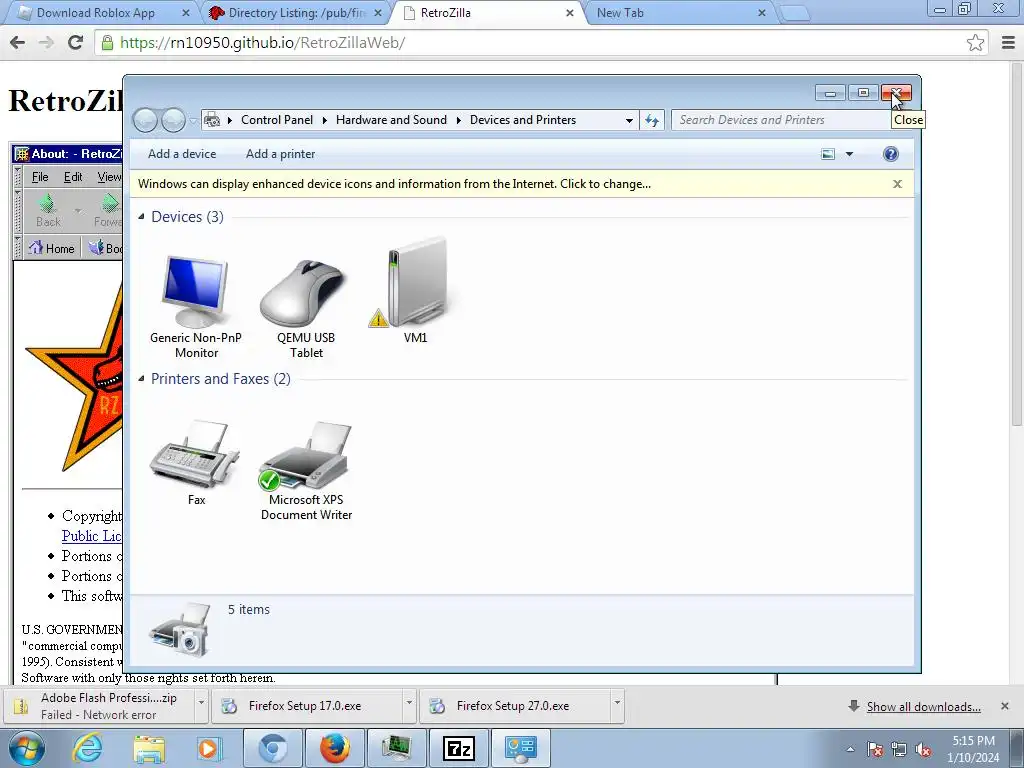
Task: Open 7-Zip from the taskbar
Action: coord(458,748)
